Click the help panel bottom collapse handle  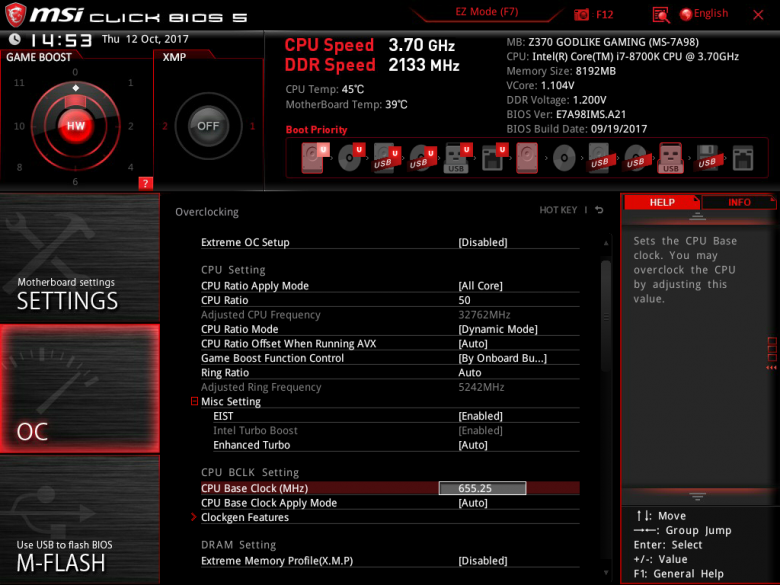697,496
